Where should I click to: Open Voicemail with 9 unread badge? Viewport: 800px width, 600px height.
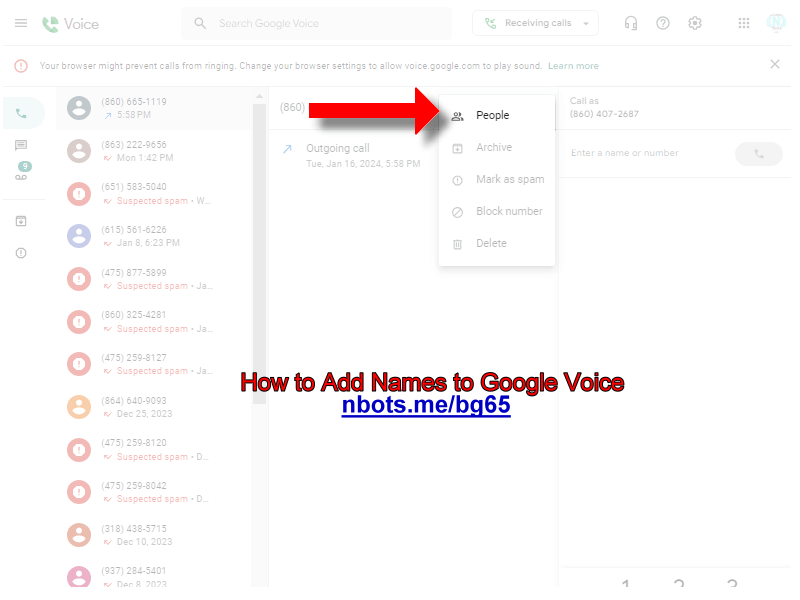pyautogui.click(x=21, y=171)
